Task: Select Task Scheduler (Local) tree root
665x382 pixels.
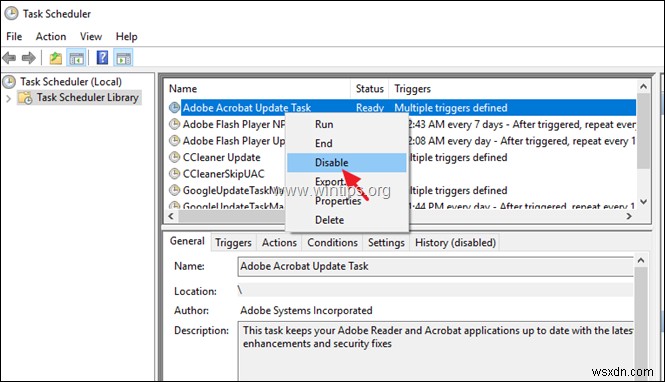Action: [71, 81]
